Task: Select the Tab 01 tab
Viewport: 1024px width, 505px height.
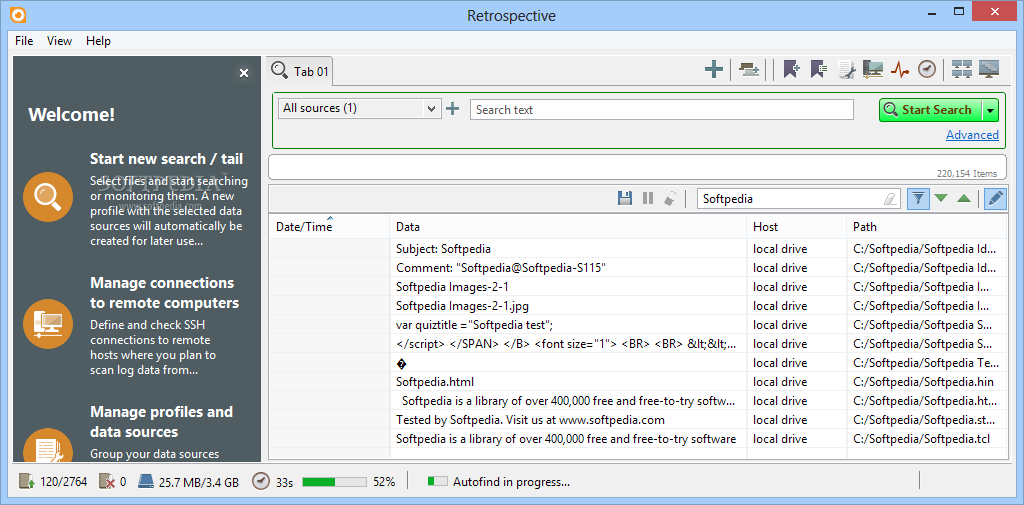Action: 301,71
